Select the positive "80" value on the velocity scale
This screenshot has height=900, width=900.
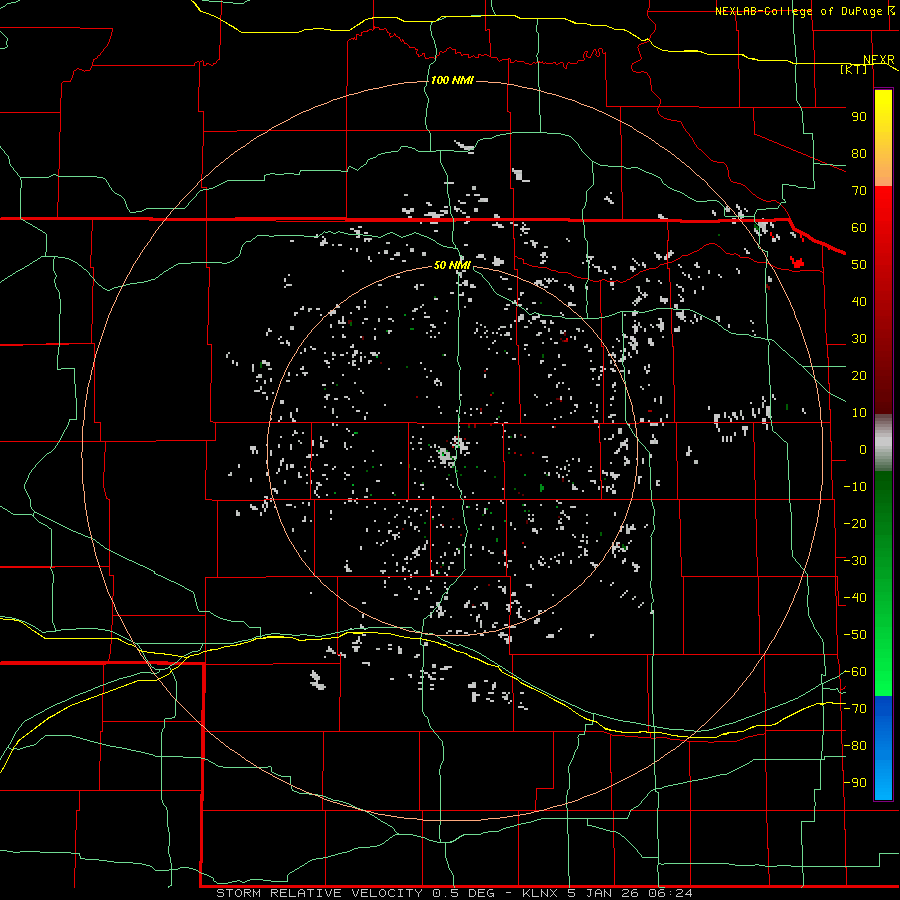pos(859,154)
